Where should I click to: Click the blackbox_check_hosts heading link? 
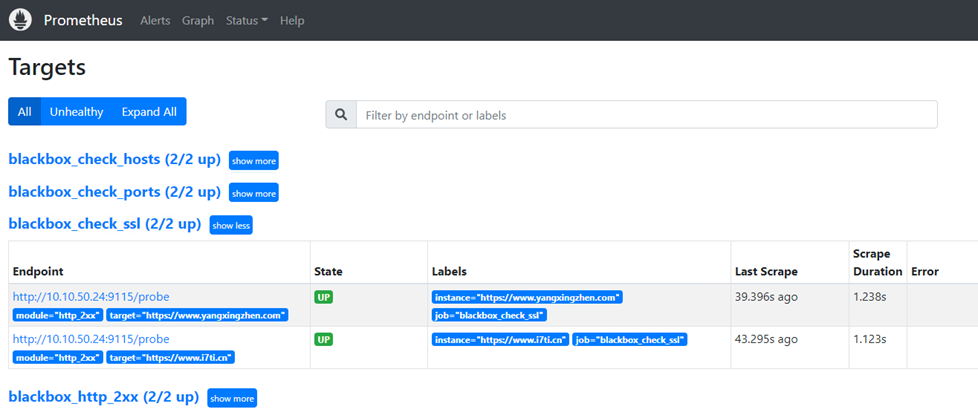[x=115, y=159]
